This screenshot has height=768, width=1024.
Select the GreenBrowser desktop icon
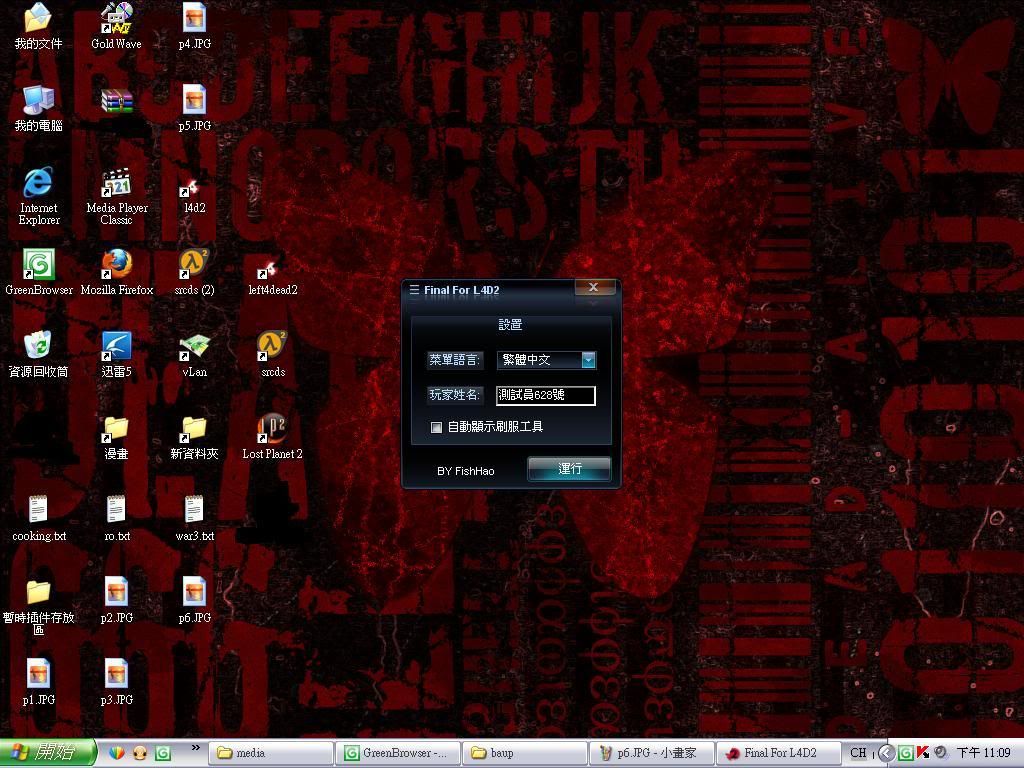[x=38, y=265]
